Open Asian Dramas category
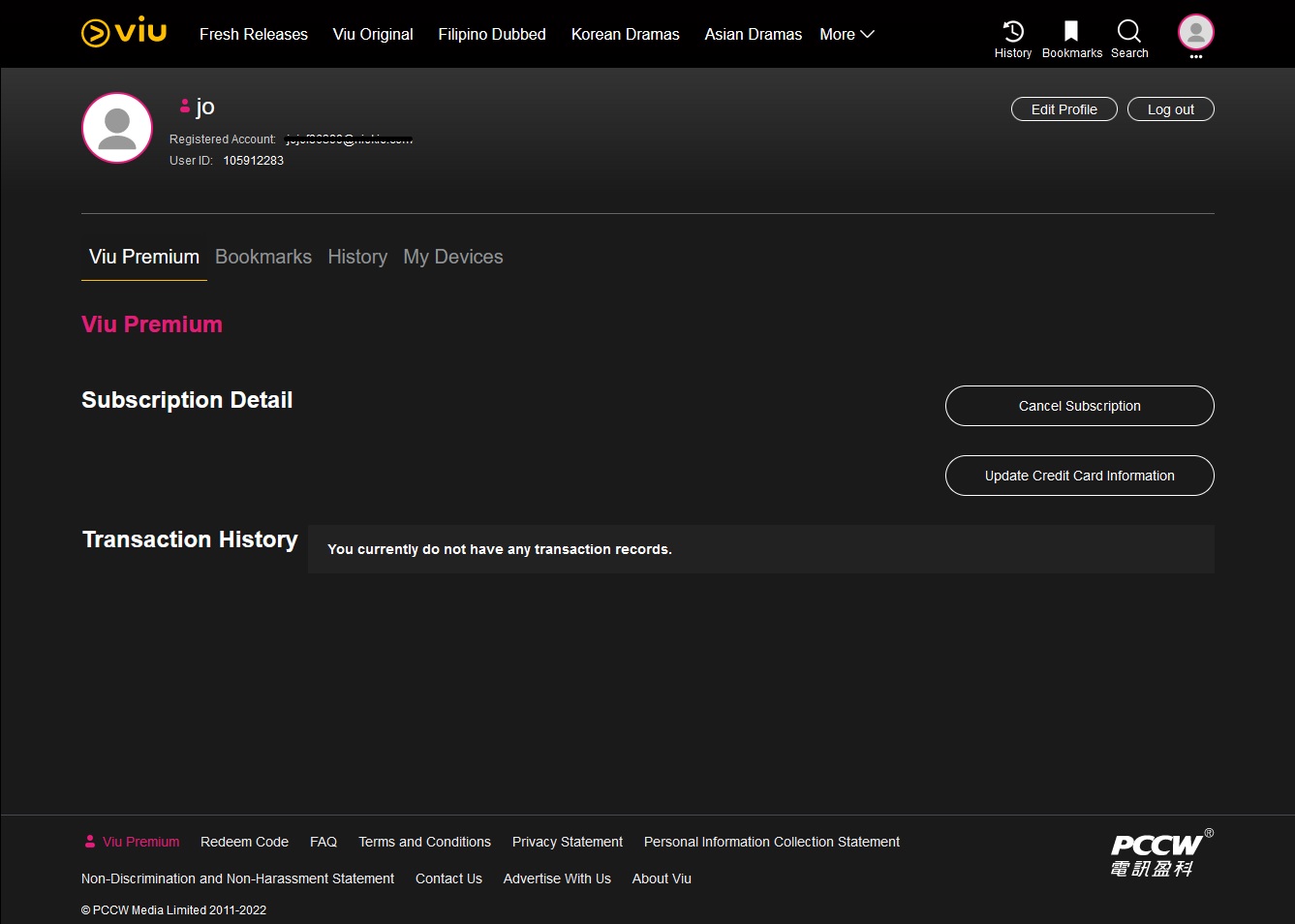Screen dimensions: 1295x924 click(x=754, y=34)
